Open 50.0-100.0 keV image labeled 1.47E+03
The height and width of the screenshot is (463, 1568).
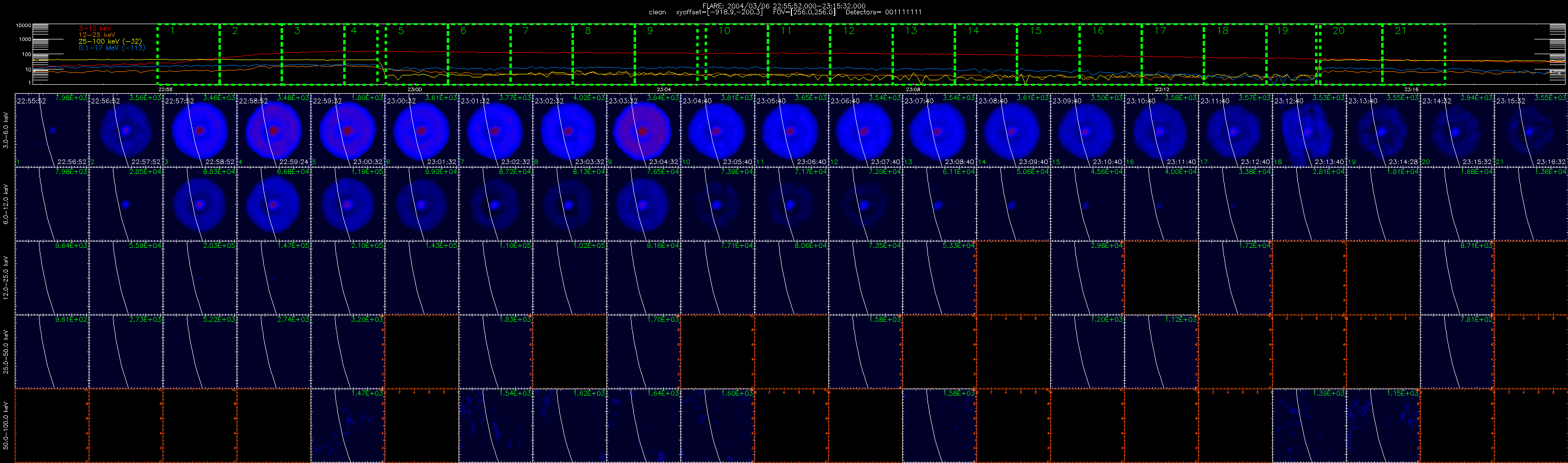[x=348, y=425]
